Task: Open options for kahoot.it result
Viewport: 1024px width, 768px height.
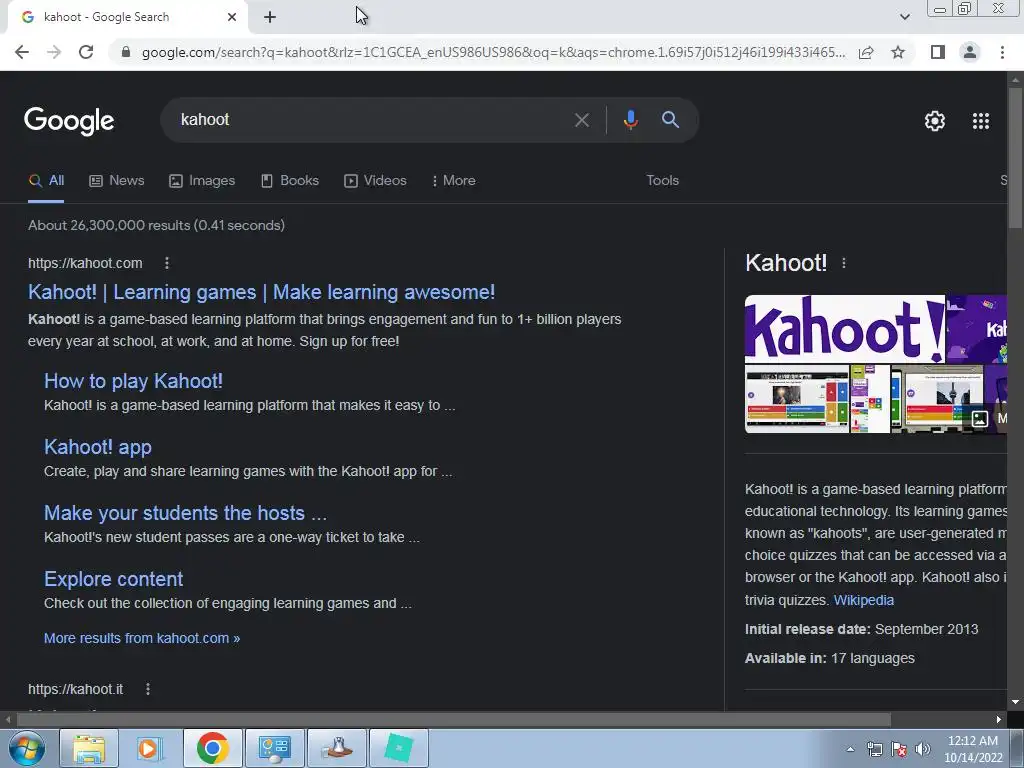Action: [x=148, y=689]
